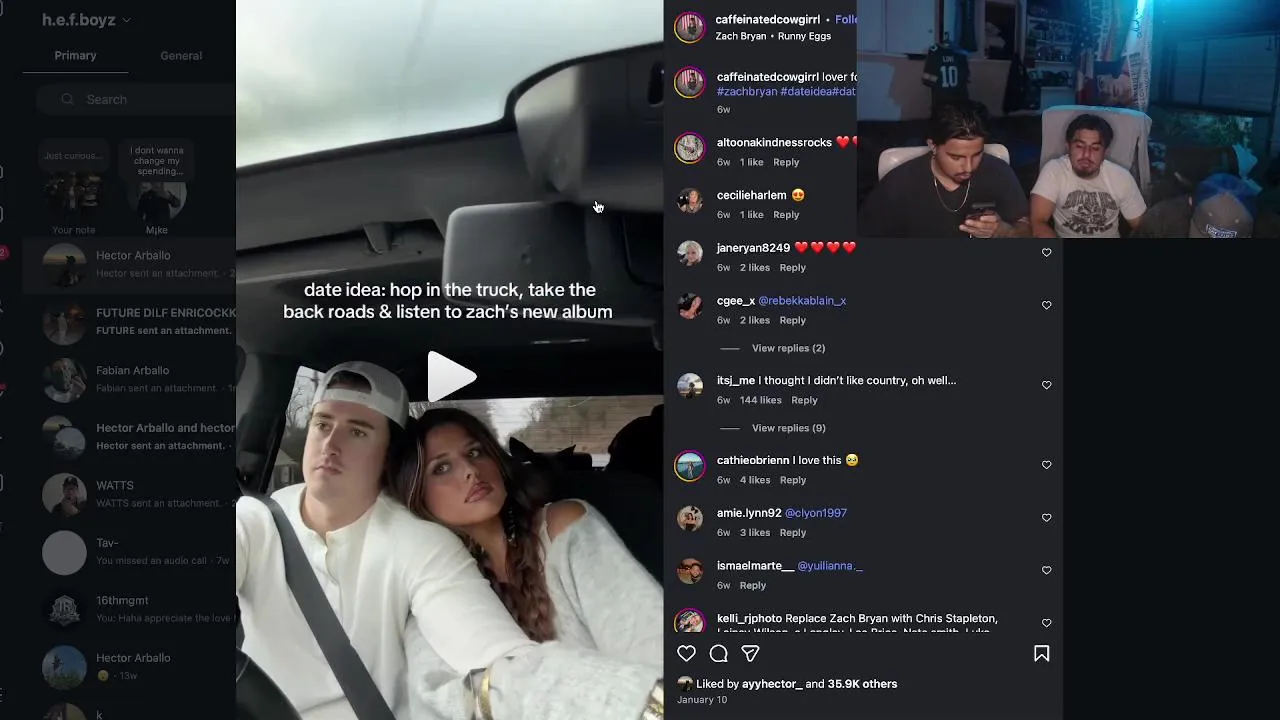Image resolution: width=1280 pixels, height=720 pixels.
Task: Open caffeinatedcowgirrl profile avatar in header
Action: 689,27
